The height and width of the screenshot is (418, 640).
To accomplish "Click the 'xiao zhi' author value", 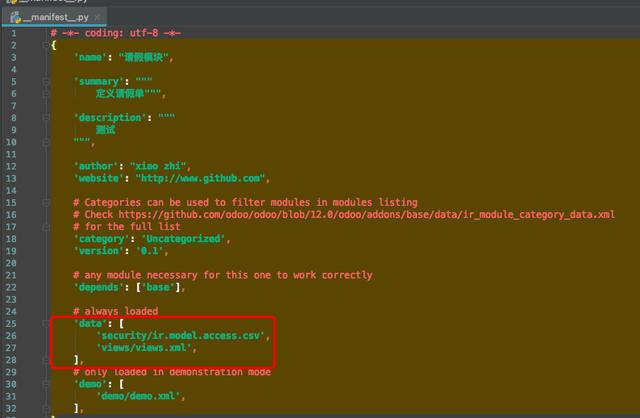I will [x=167, y=166].
